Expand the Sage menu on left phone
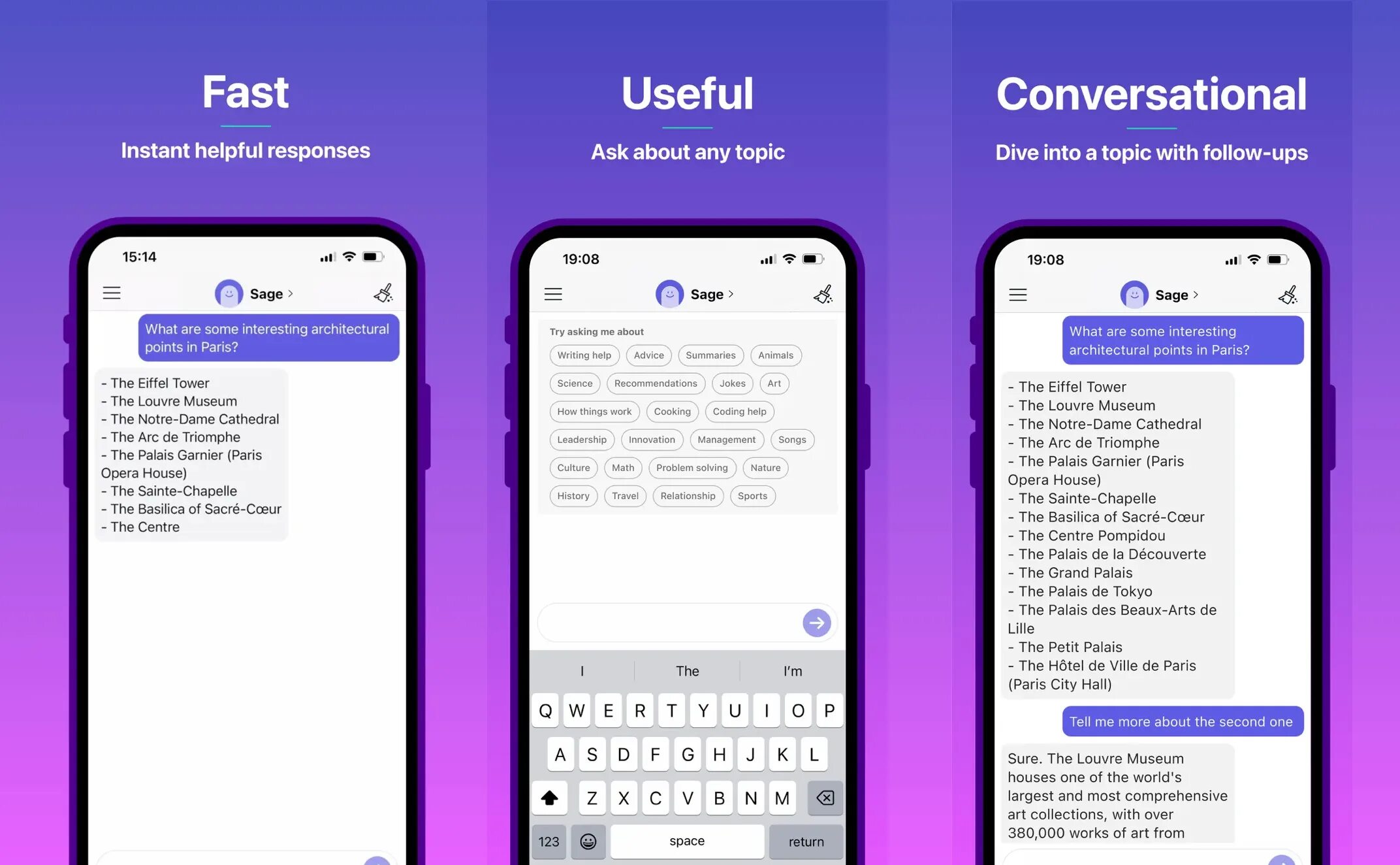 tap(254, 293)
